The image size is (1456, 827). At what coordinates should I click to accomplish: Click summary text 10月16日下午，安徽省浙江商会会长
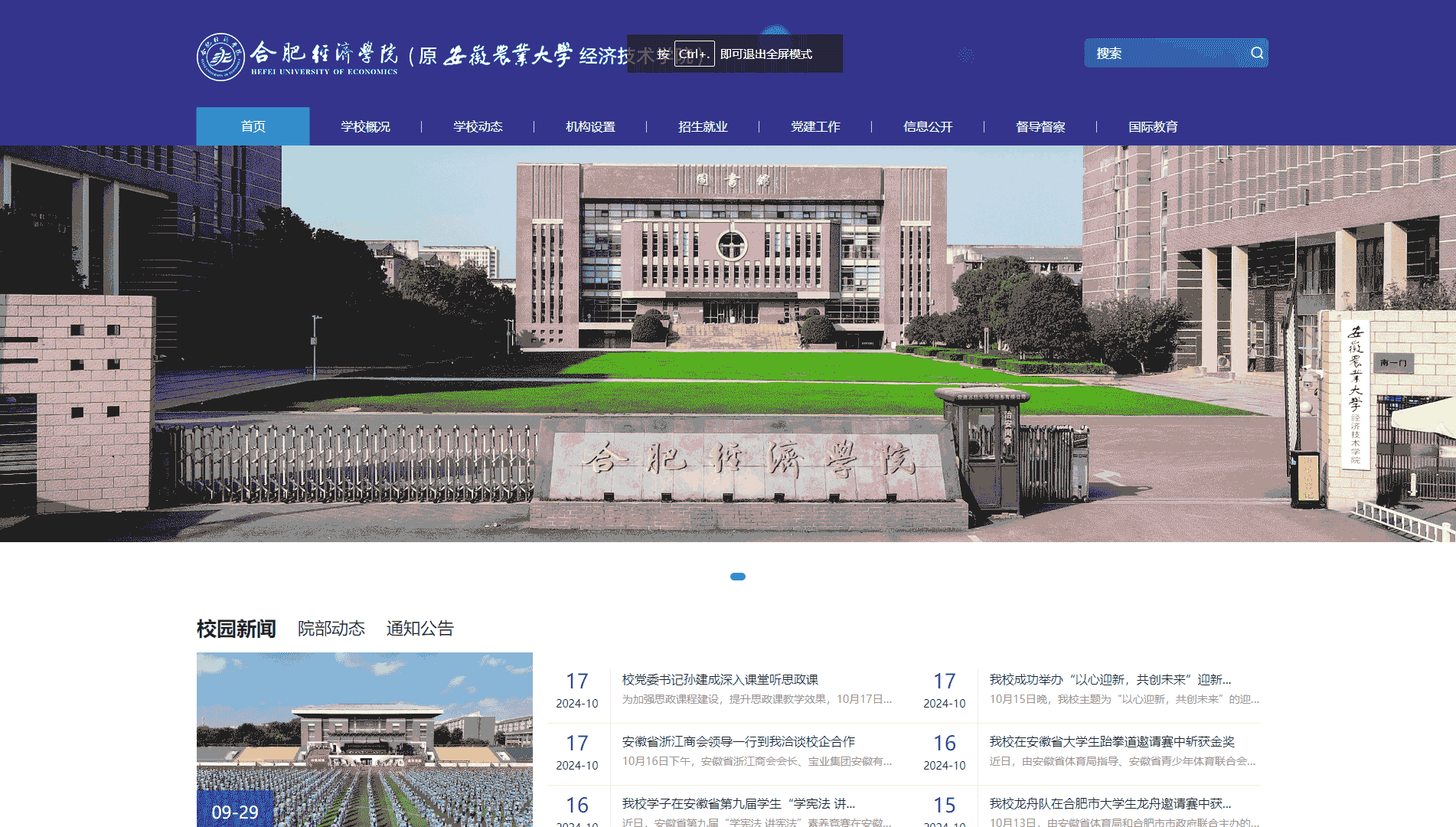[756, 761]
